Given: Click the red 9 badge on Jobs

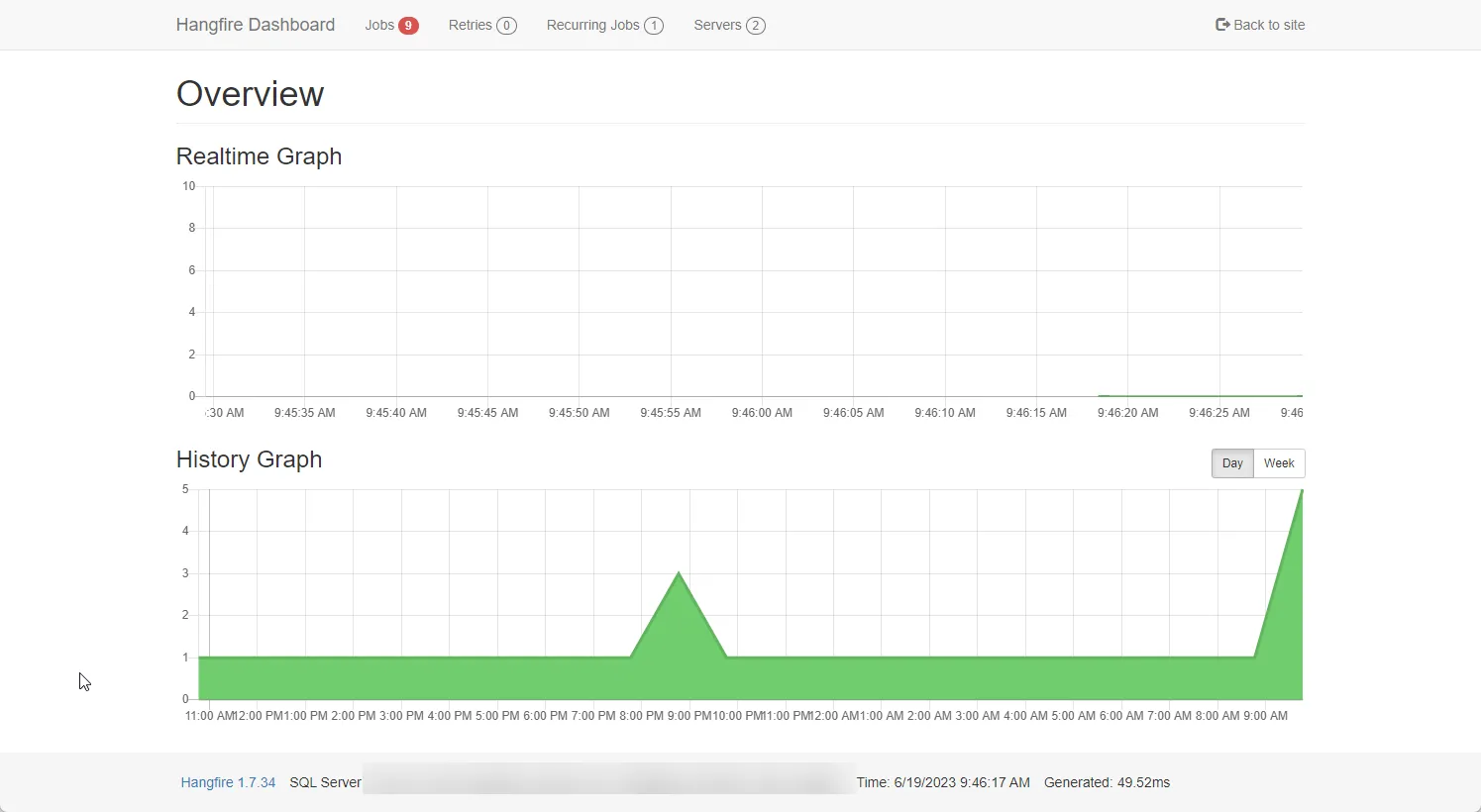Looking at the screenshot, I should (408, 26).
